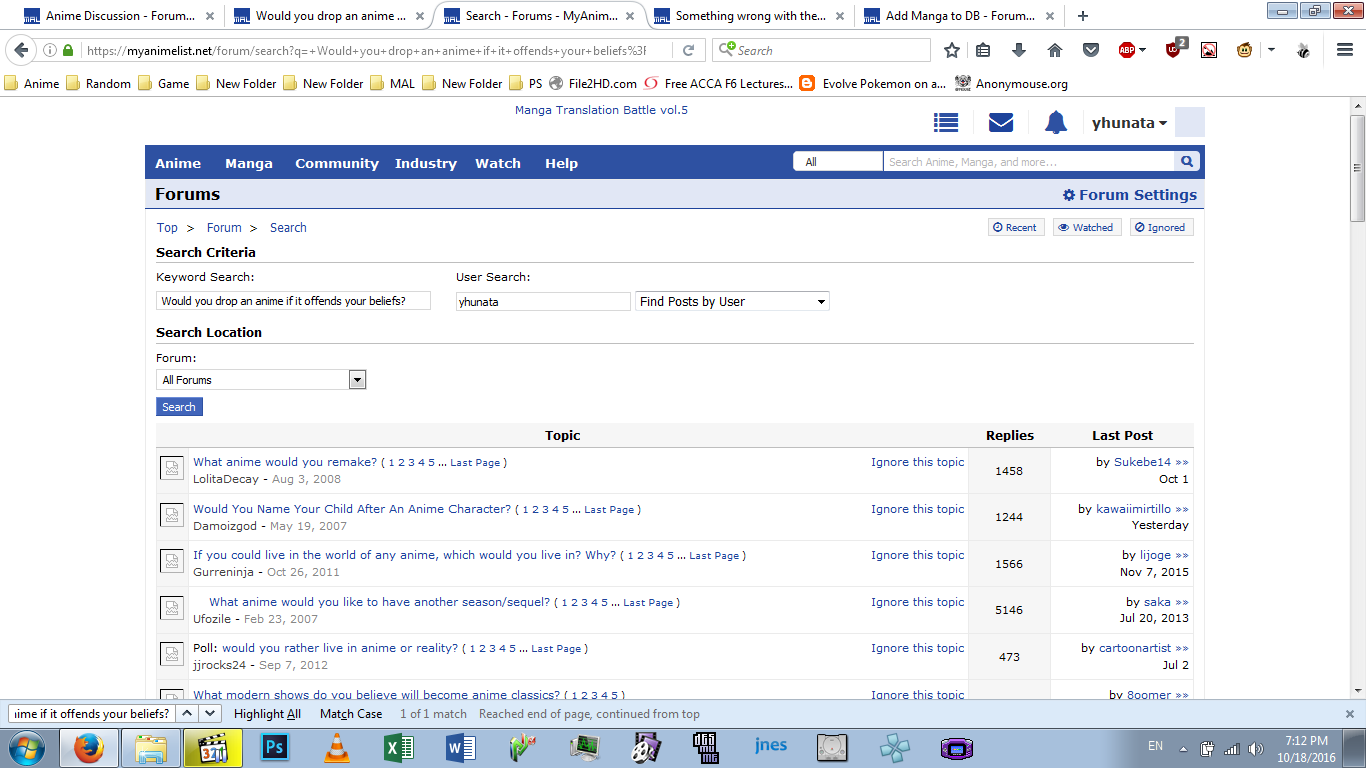Open the Community menu
Viewport: 1366px width, 768px height.
pyautogui.click(x=336, y=163)
